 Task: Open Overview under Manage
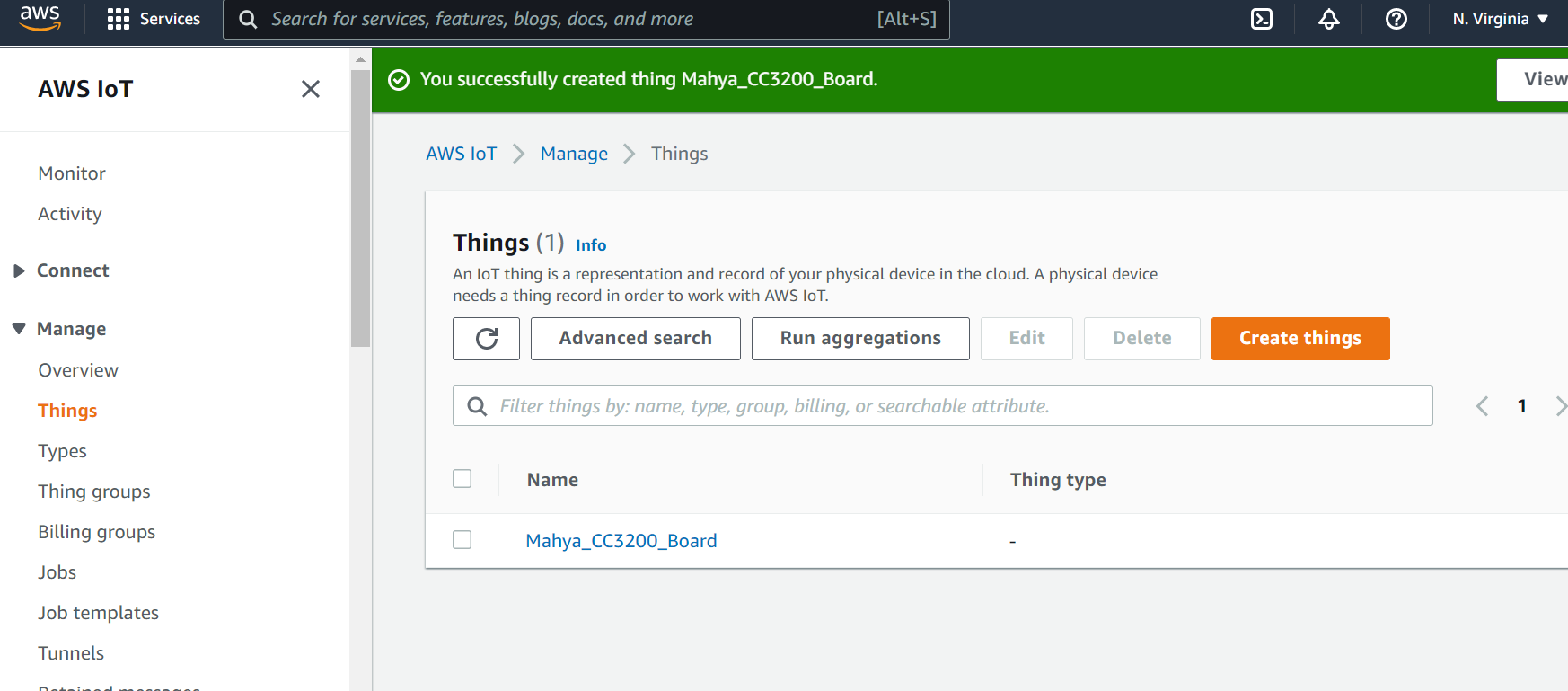(x=78, y=370)
